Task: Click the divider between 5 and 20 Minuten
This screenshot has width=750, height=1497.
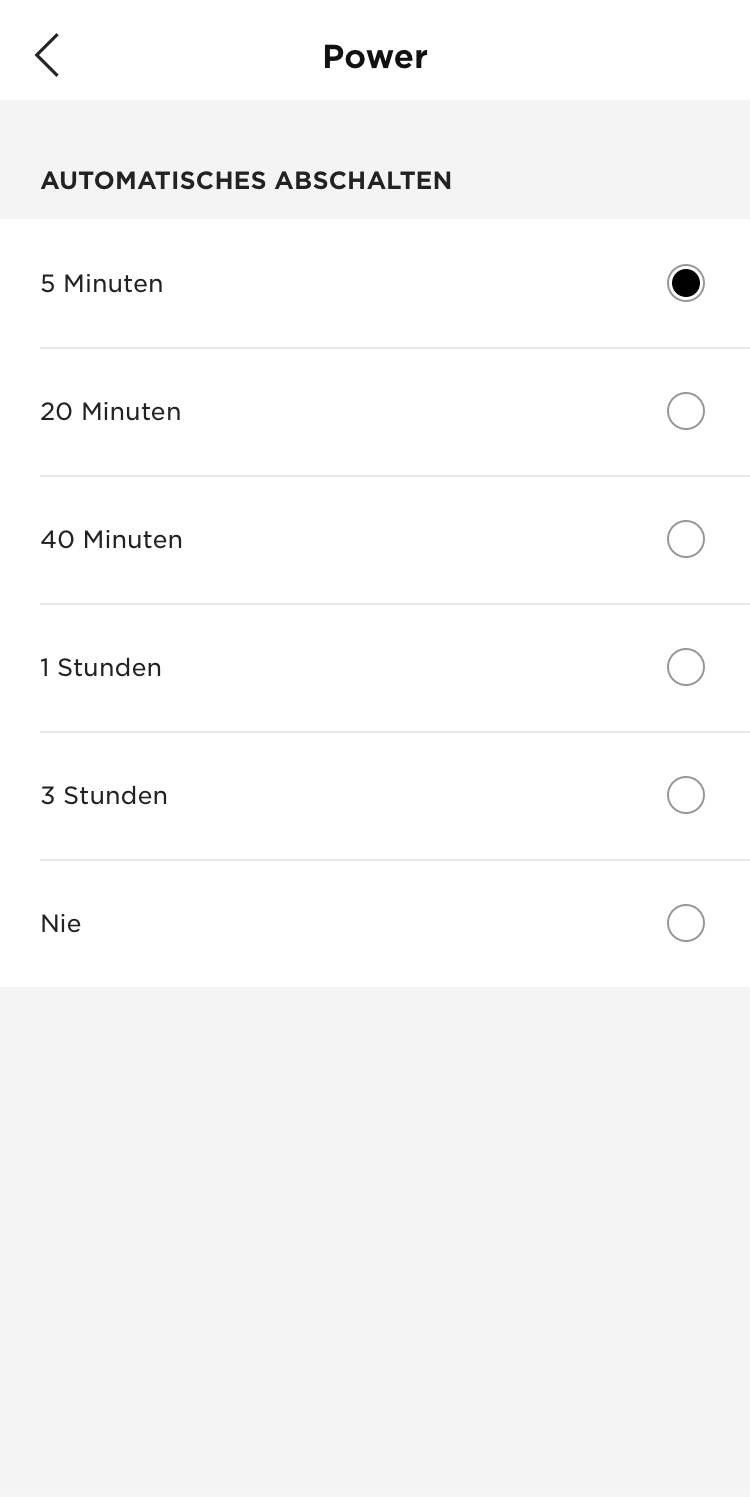Action: tap(395, 348)
